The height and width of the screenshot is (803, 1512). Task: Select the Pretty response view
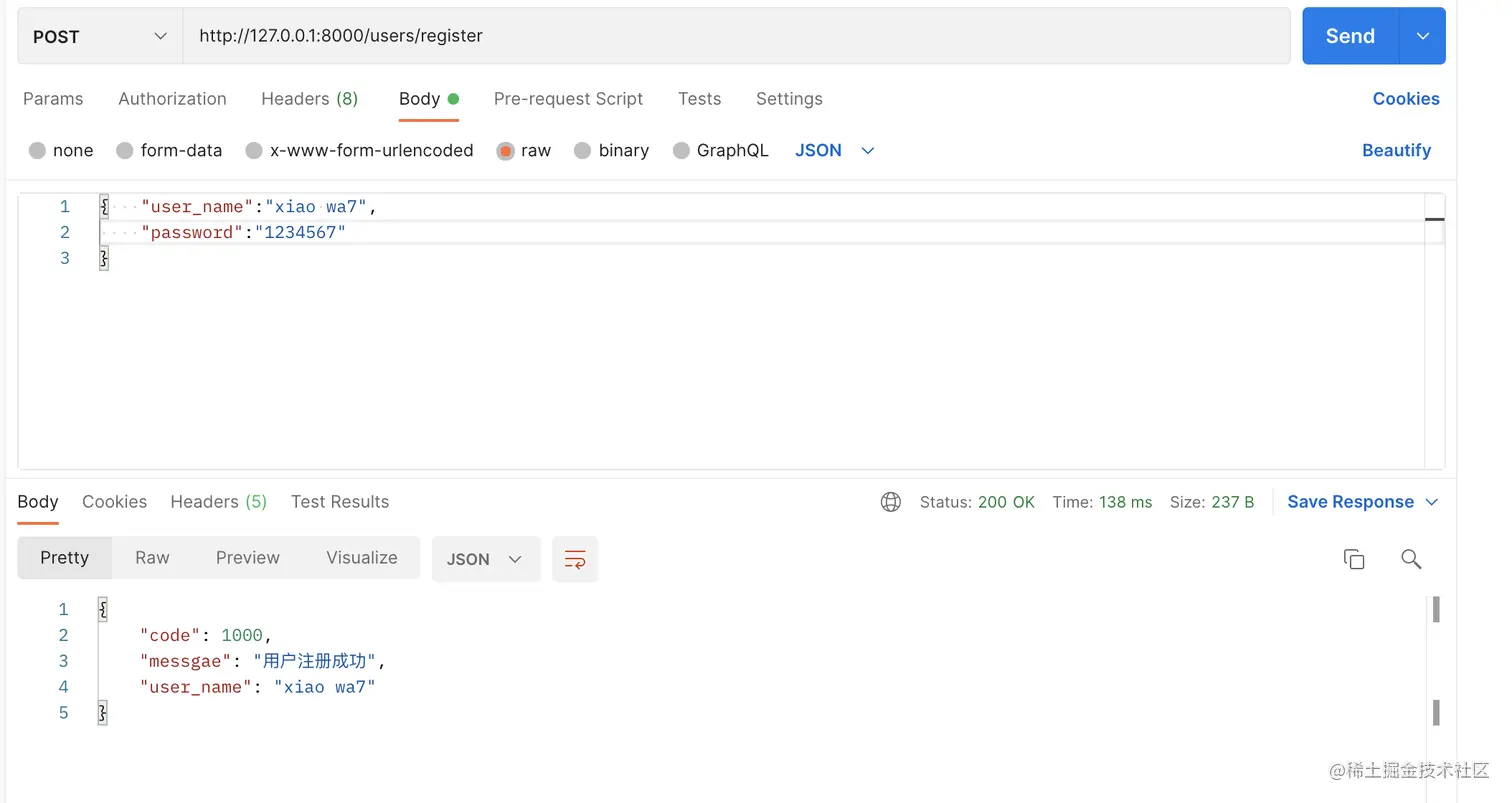(x=65, y=558)
